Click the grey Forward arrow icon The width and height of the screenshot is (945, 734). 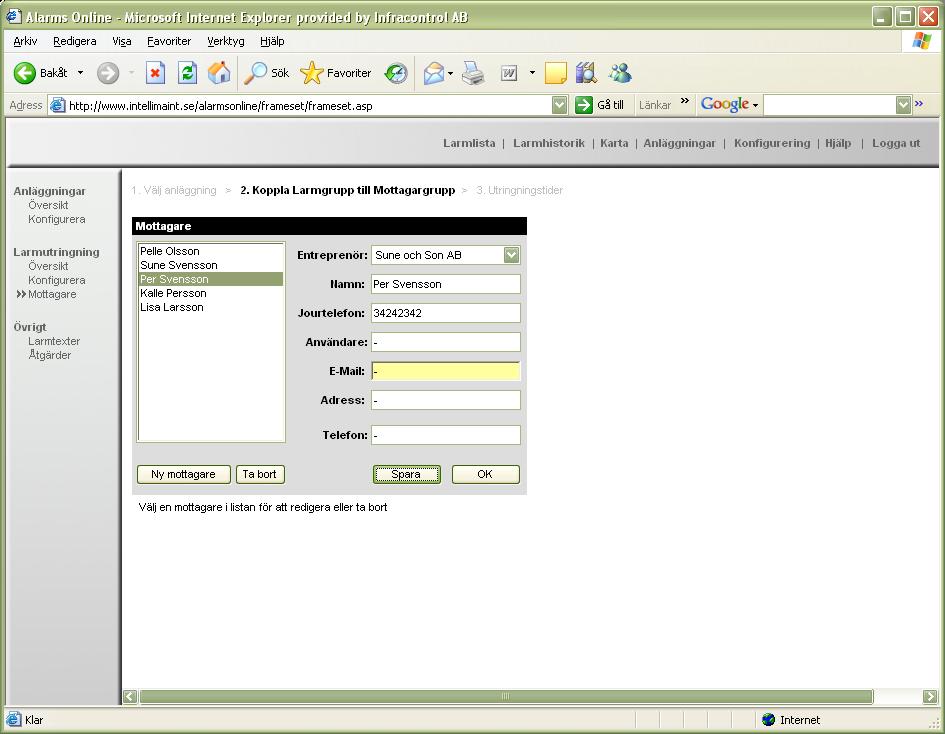[108, 73]
